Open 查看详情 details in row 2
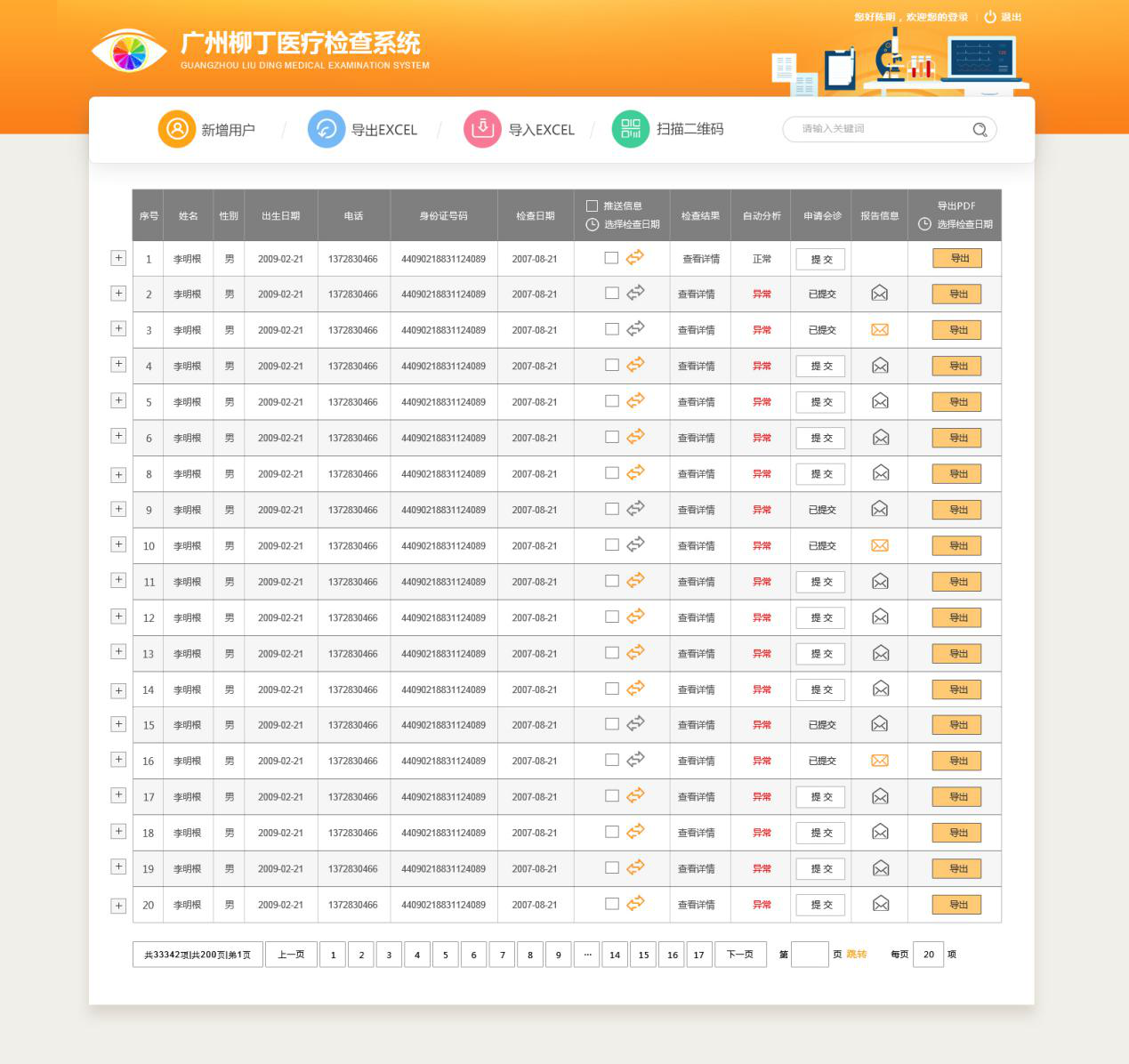Image resolution: width=1129 pixels, height=1064 pixels. coord(698,294)
